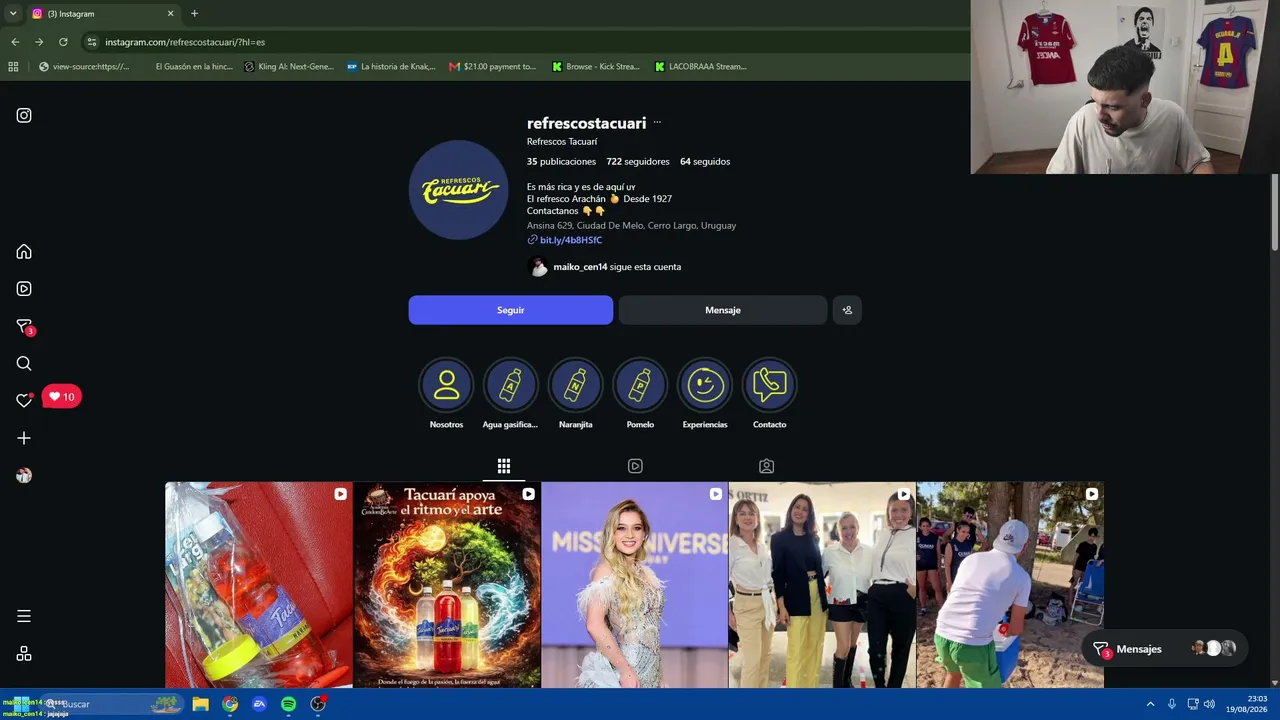Viewport: 1280px width, 720px height.
Task: Open own profile avatar in sidebar
Action: click(24, 476)
